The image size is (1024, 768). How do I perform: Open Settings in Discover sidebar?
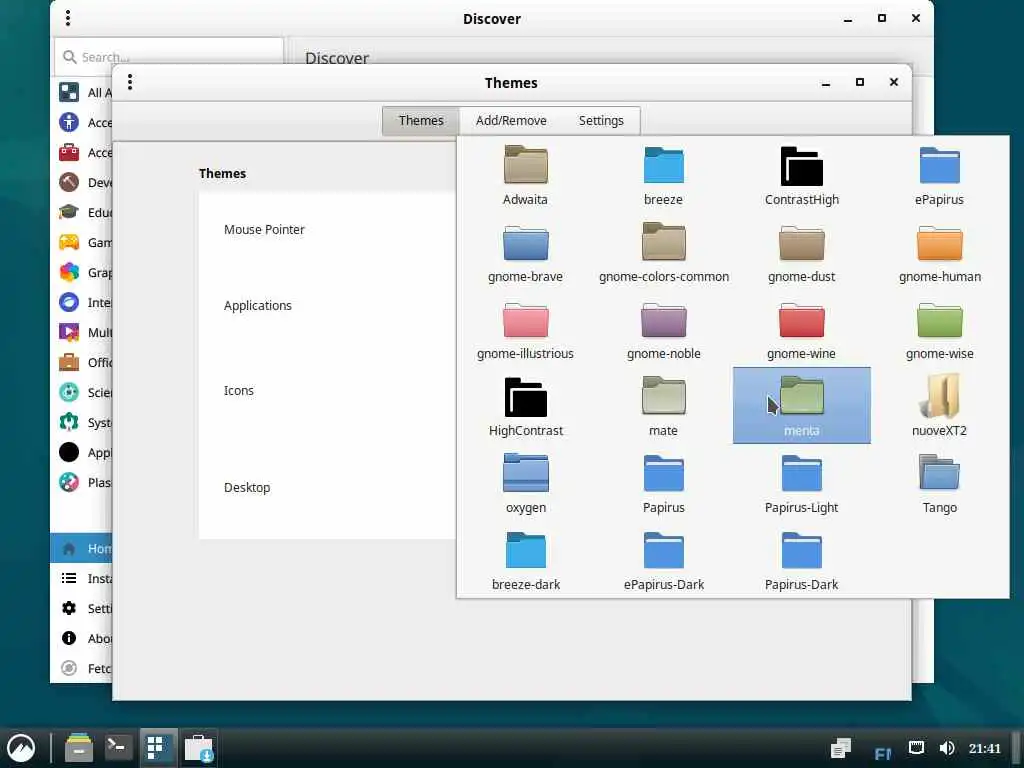(82, 609)
